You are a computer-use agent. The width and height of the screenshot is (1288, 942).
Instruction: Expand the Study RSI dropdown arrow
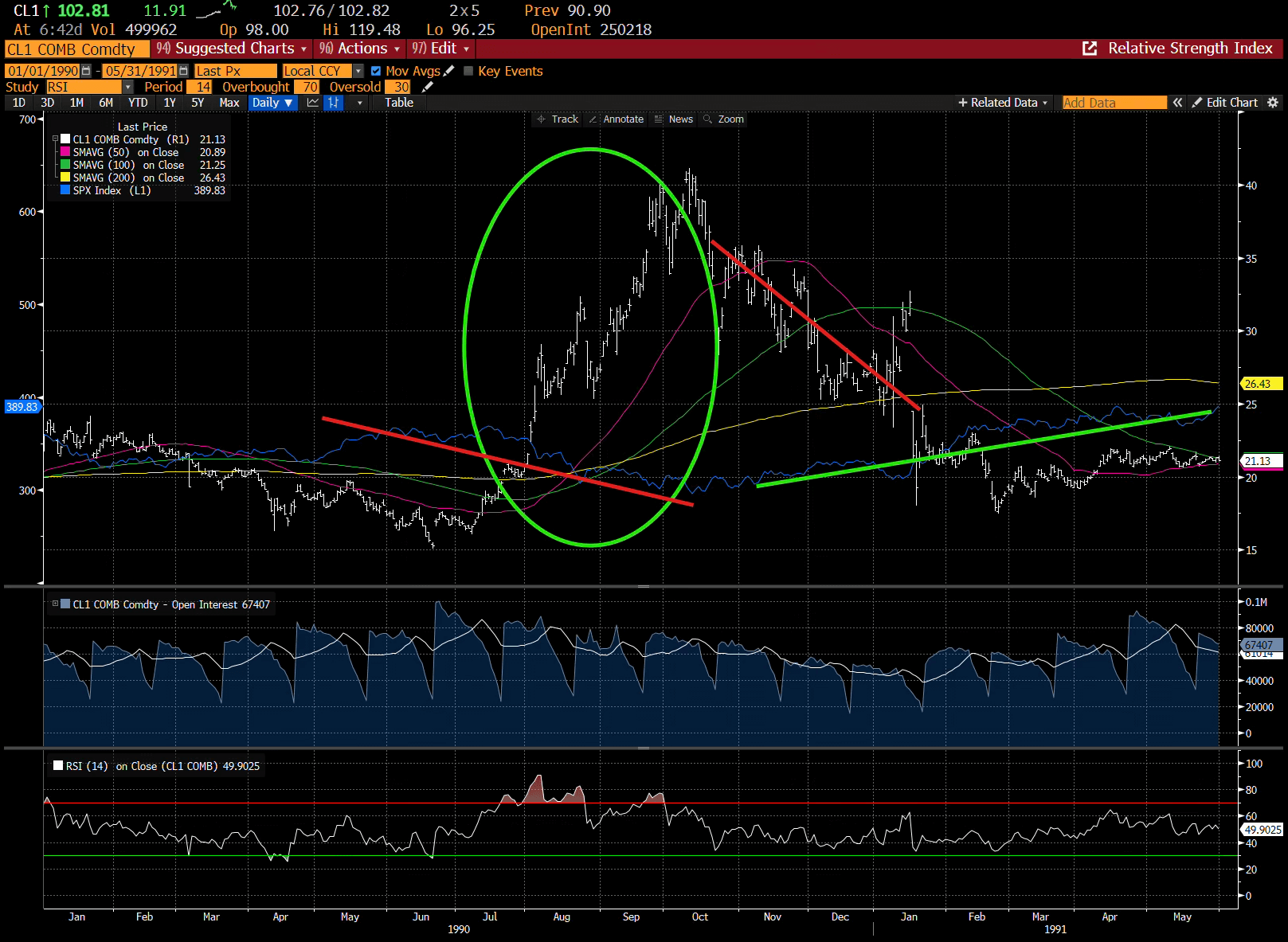tap(127, 87)
